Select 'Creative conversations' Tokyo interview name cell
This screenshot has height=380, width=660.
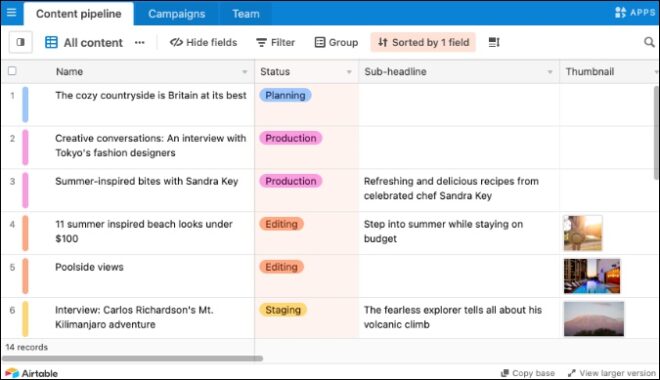[x=150, y=146]
